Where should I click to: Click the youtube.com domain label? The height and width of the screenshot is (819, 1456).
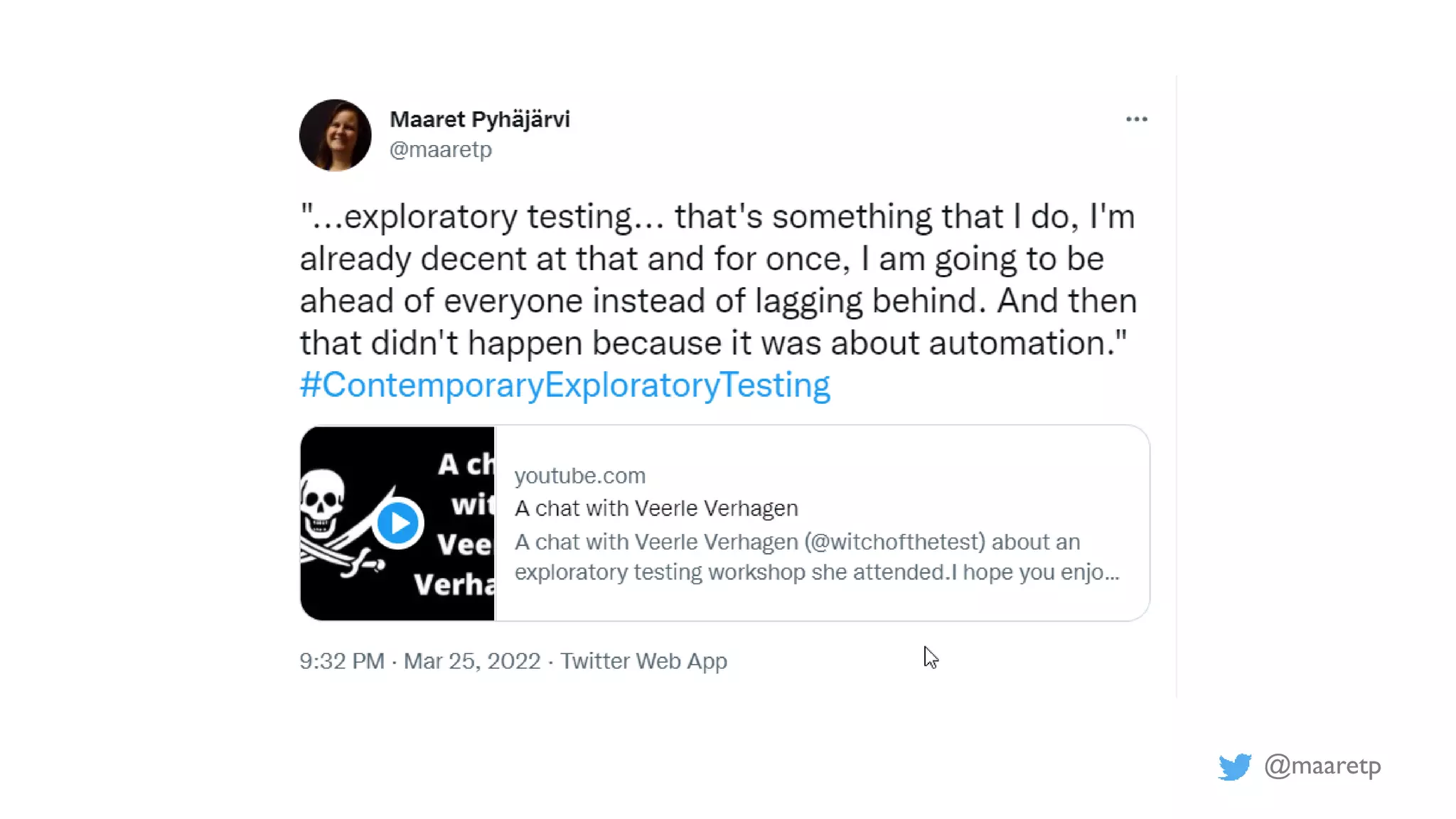(x=579, y=476)
